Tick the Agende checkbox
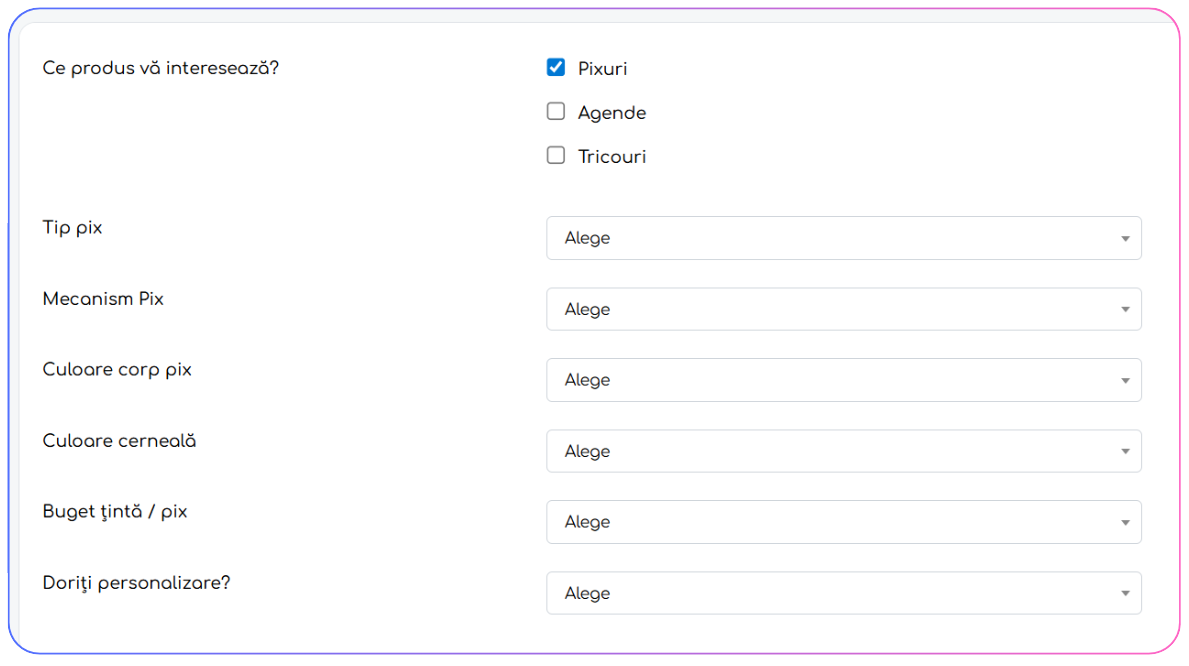1189x666 pixels. click(x=556, y=112)
